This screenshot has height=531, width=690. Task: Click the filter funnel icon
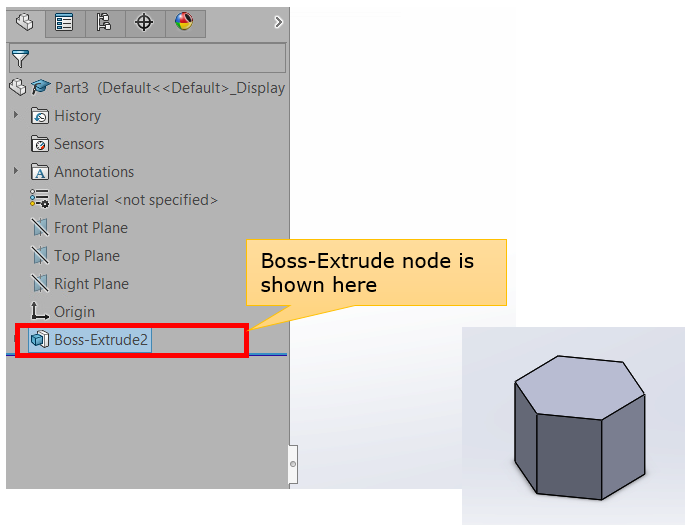pos(20,59)
